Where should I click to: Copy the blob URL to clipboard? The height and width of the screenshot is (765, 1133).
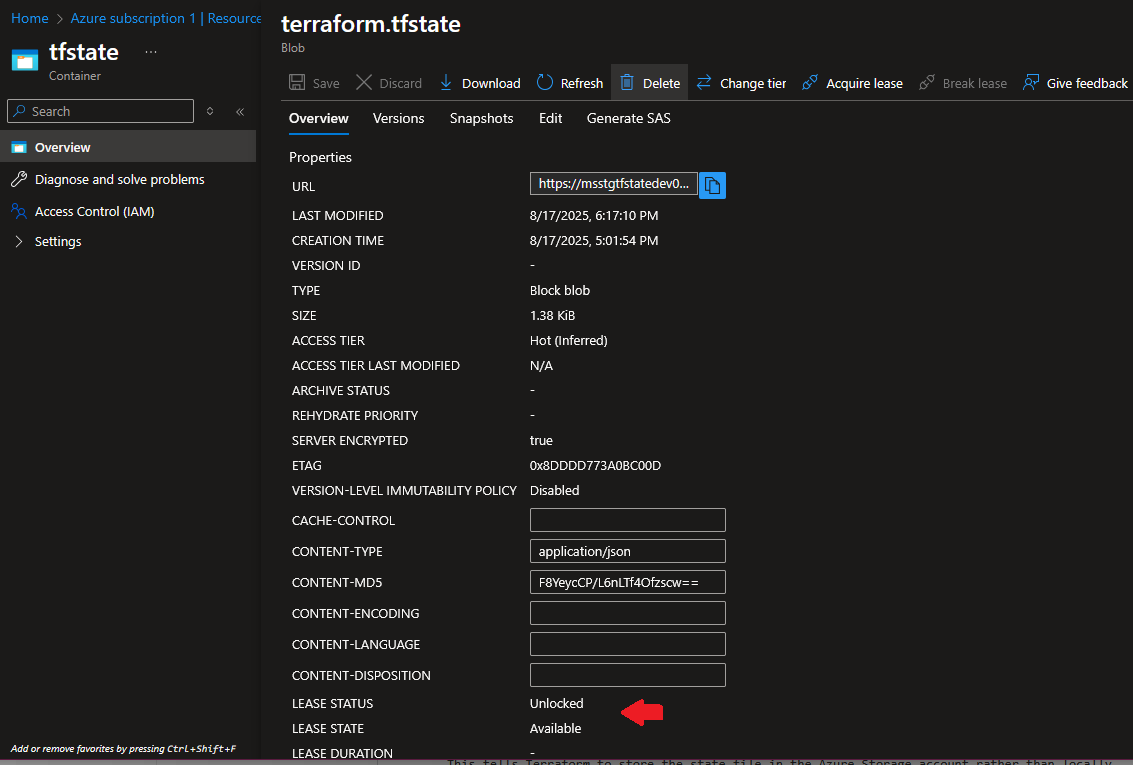tap(712, 186)
